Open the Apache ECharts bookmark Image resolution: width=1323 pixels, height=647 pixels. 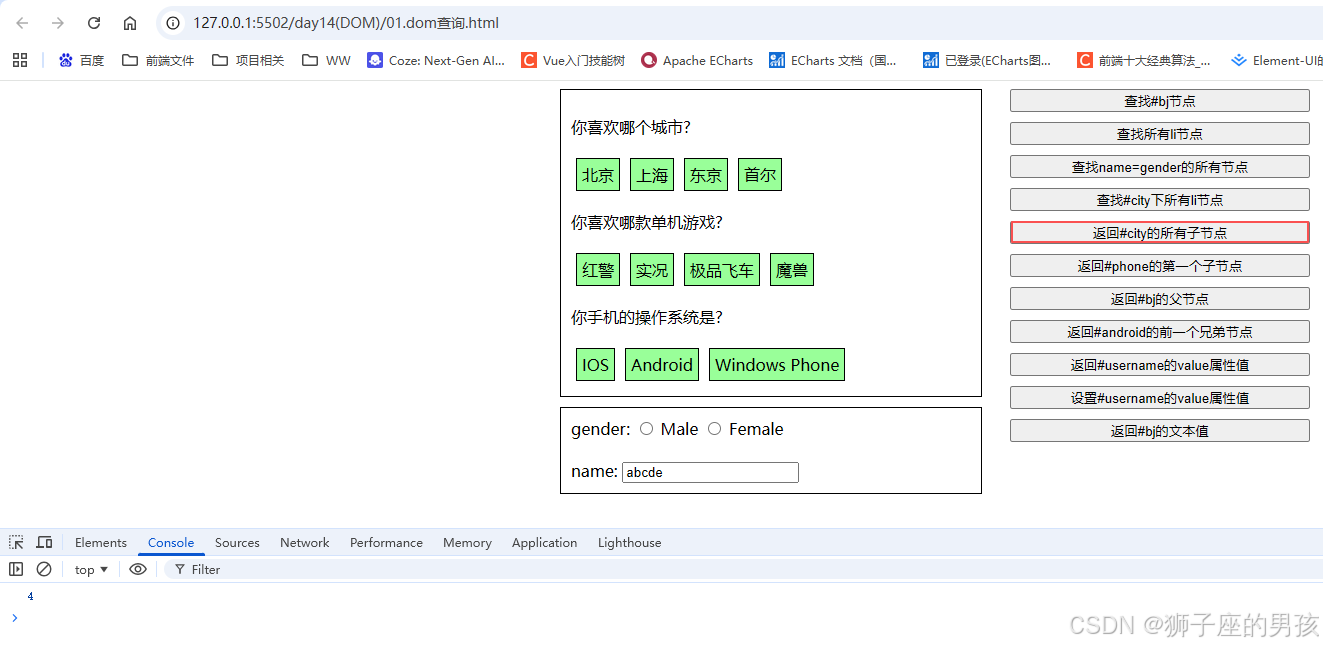tap(697, 60)
